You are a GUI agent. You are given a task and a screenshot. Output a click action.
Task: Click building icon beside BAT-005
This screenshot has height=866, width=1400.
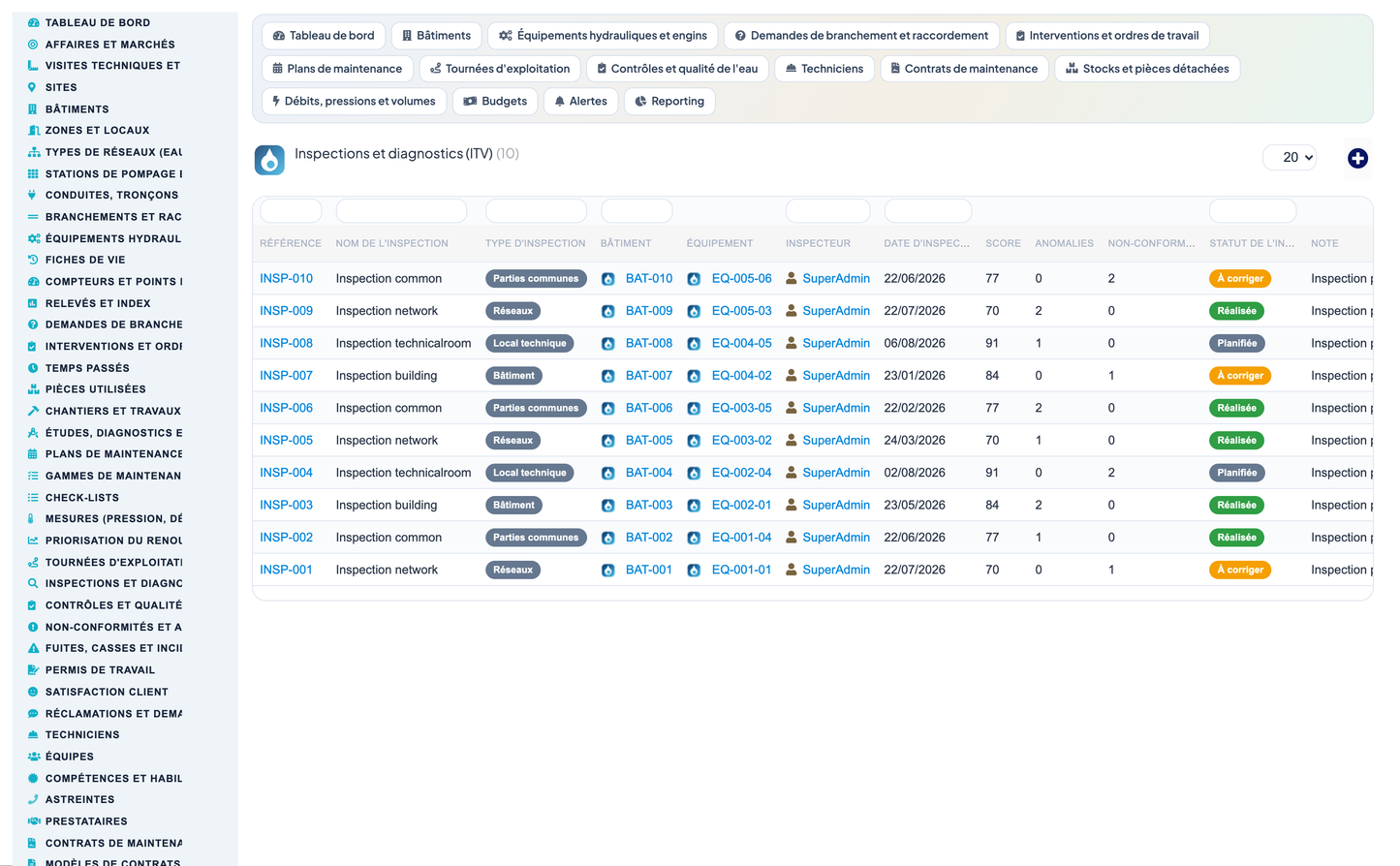[608, 441]
